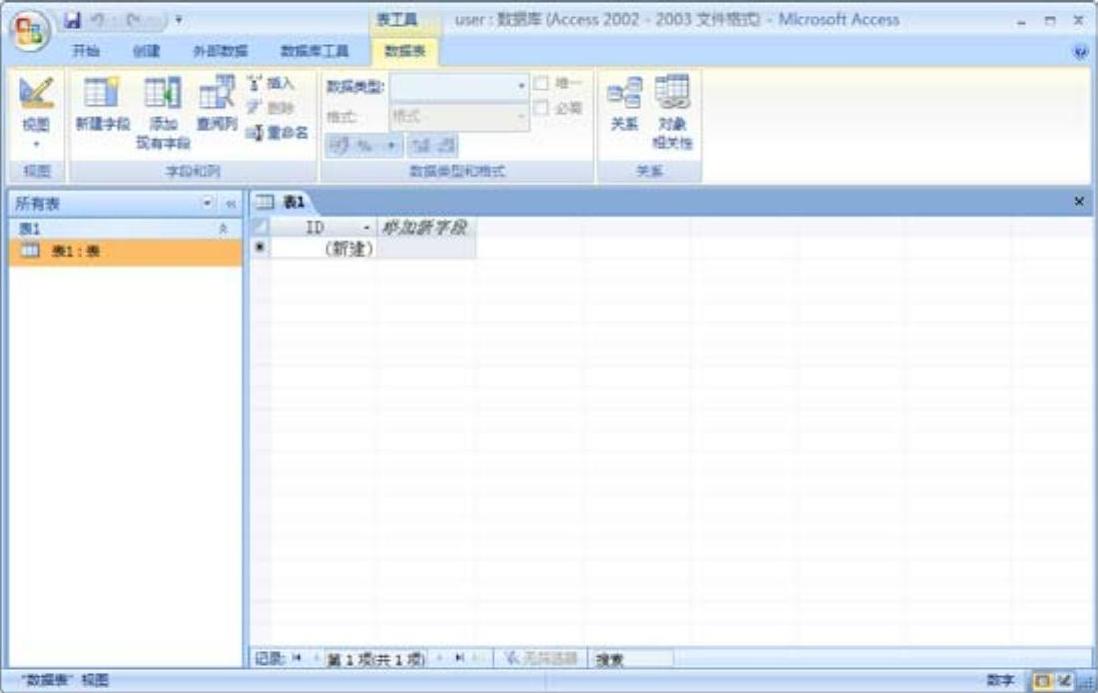Click the 插入 column button
Image resolution: width=1098 pixels, height=693 pixels.
(x=270, y=83)
